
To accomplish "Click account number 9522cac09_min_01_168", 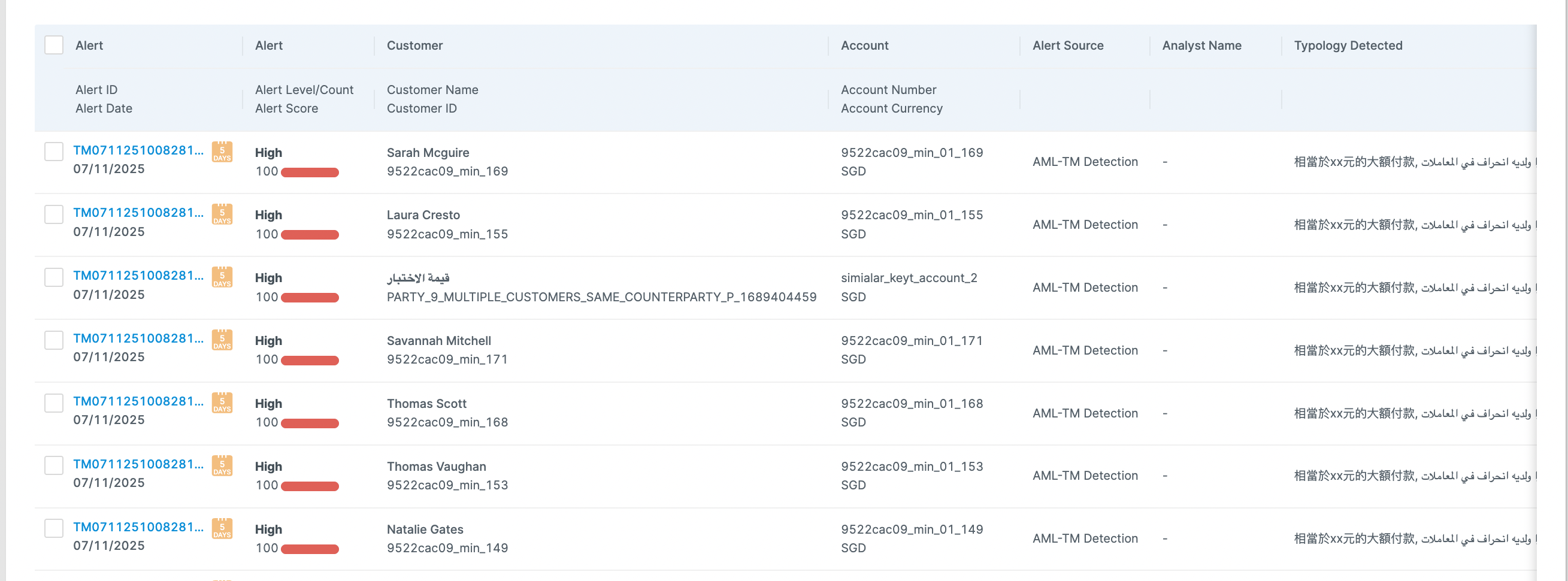I will [912, 404].
